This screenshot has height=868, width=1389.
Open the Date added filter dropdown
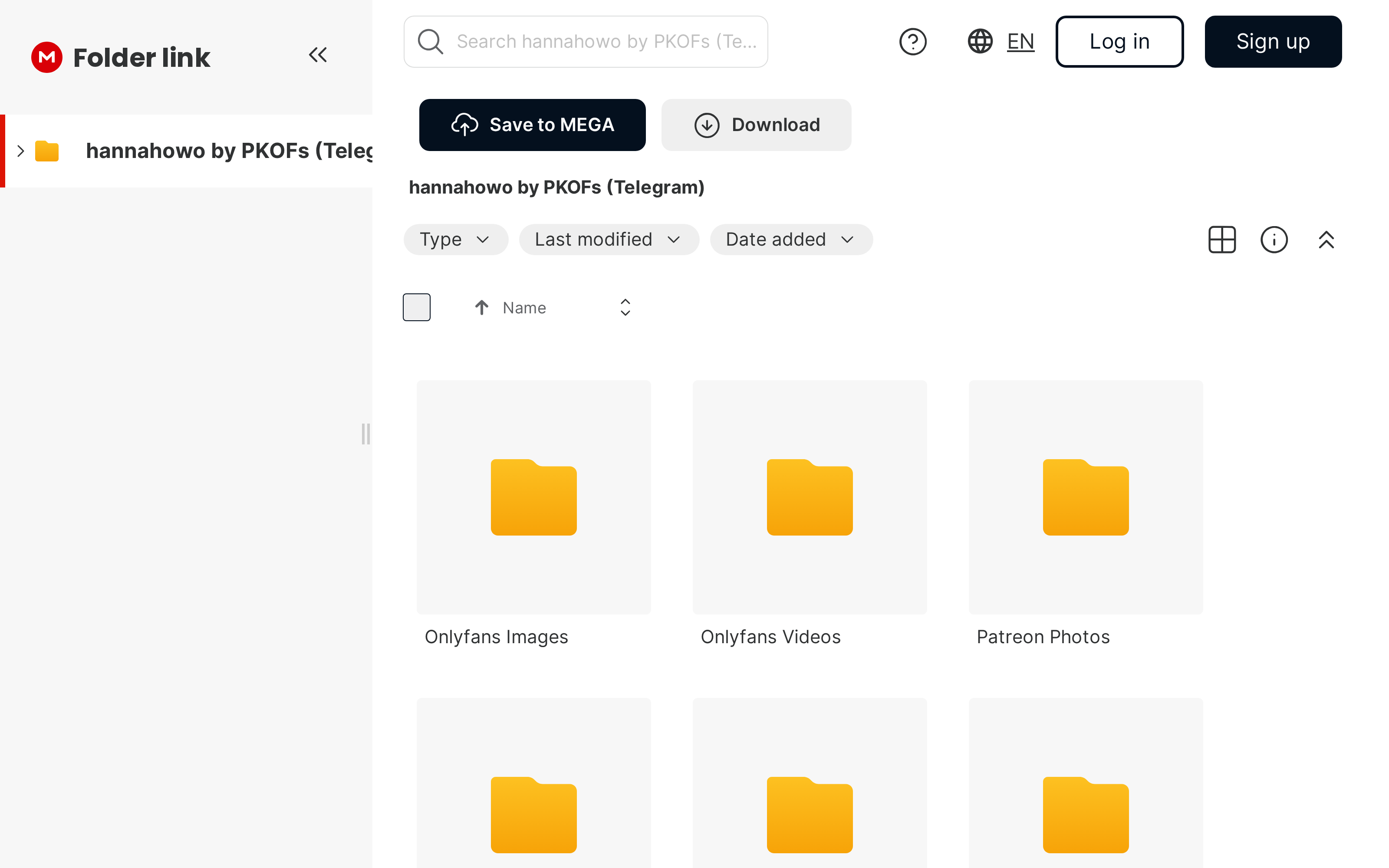(791, 240)
